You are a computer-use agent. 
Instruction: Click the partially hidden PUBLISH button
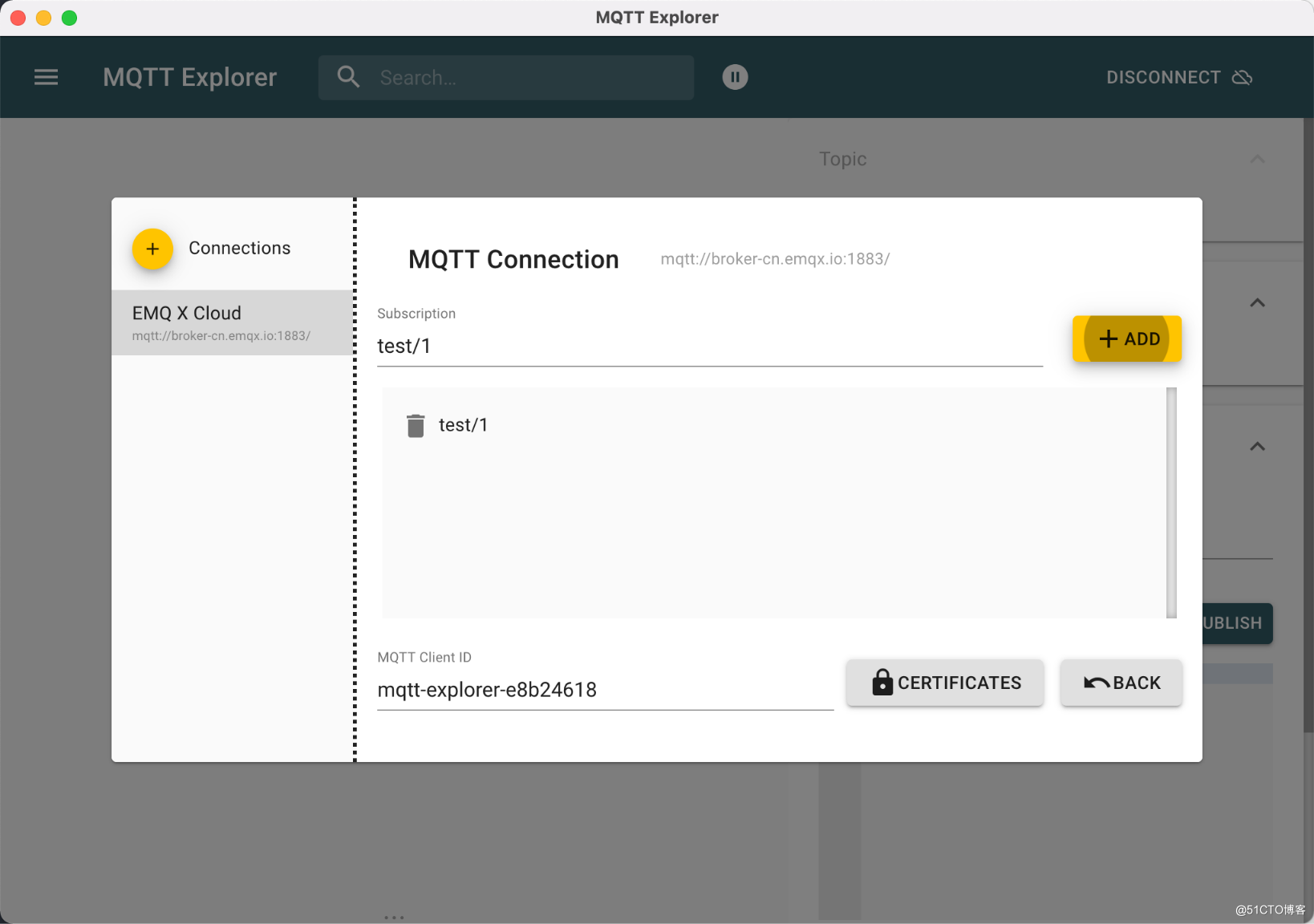(1237, 623)
